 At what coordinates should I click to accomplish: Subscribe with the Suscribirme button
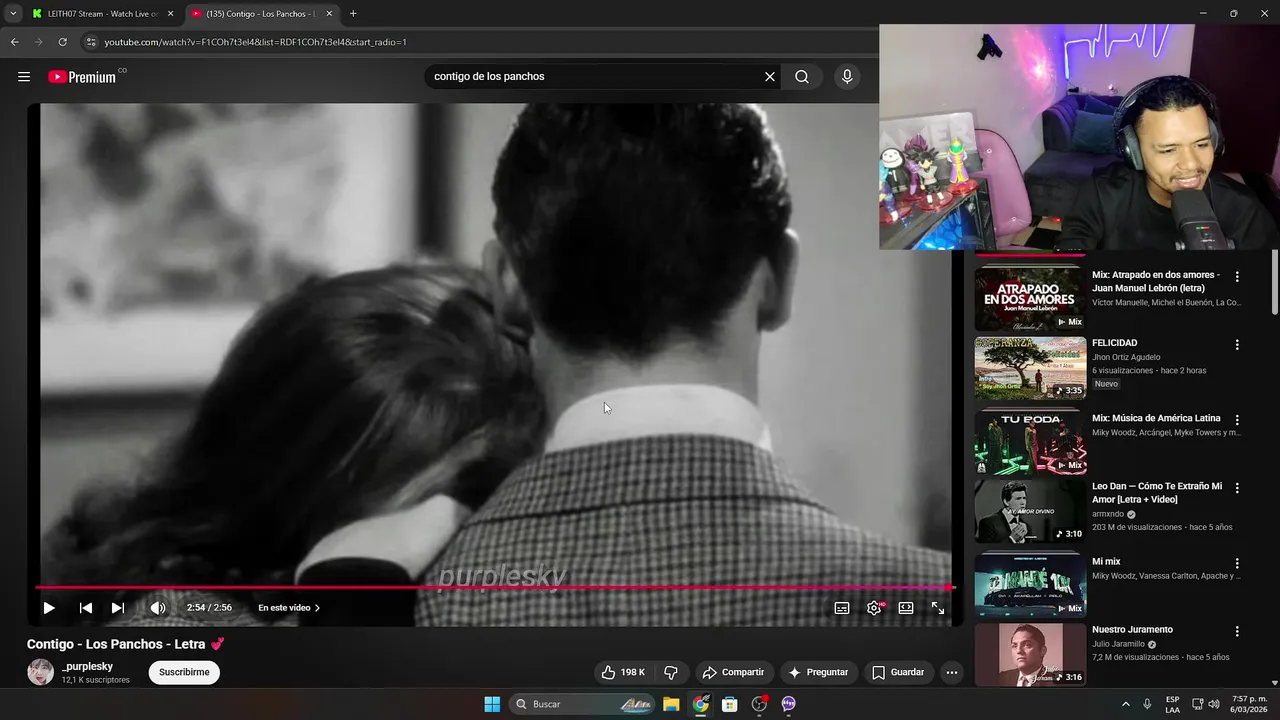(x=184, y=672)
